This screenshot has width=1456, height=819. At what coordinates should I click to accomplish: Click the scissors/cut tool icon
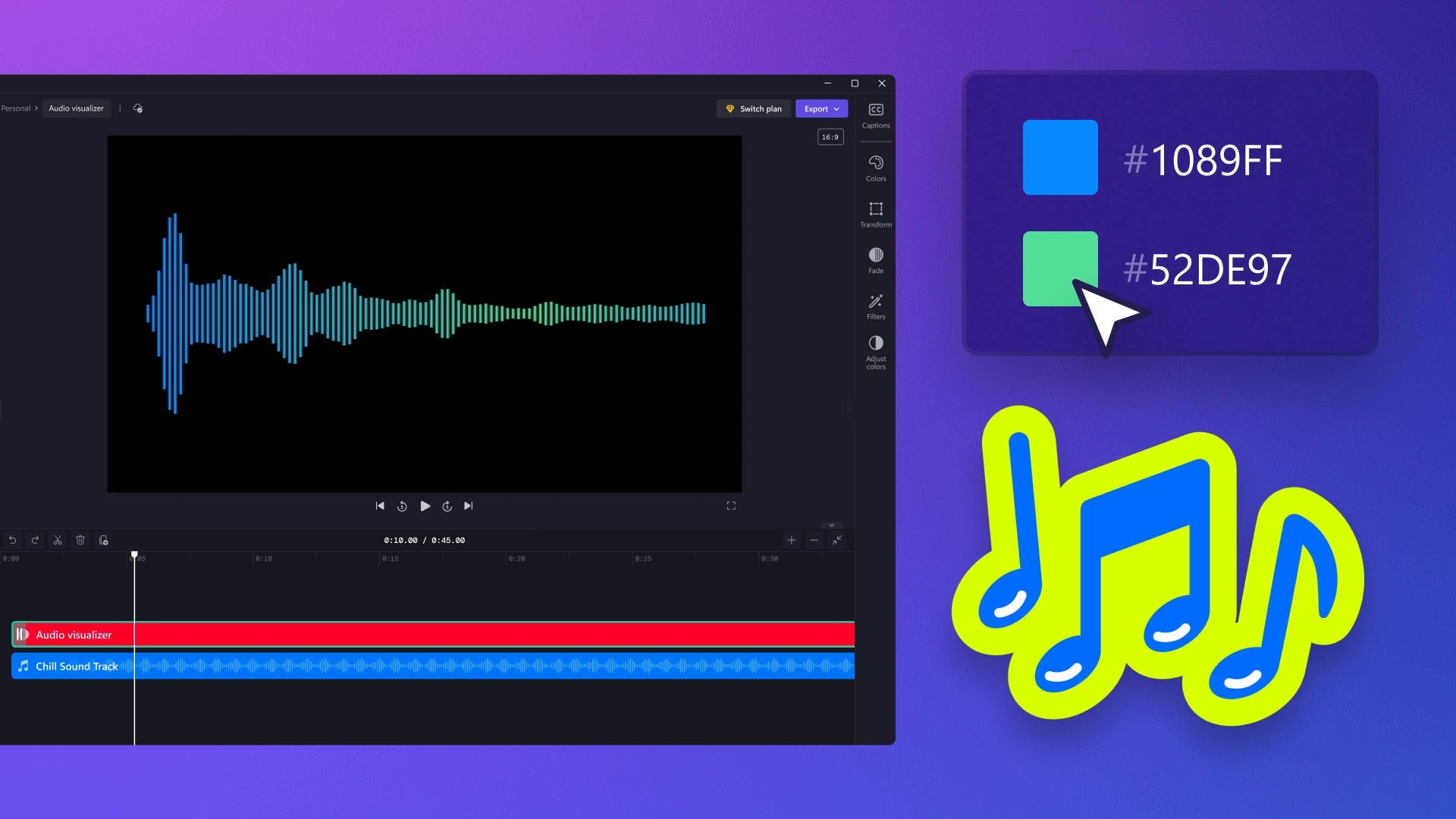tap(57, 540)
